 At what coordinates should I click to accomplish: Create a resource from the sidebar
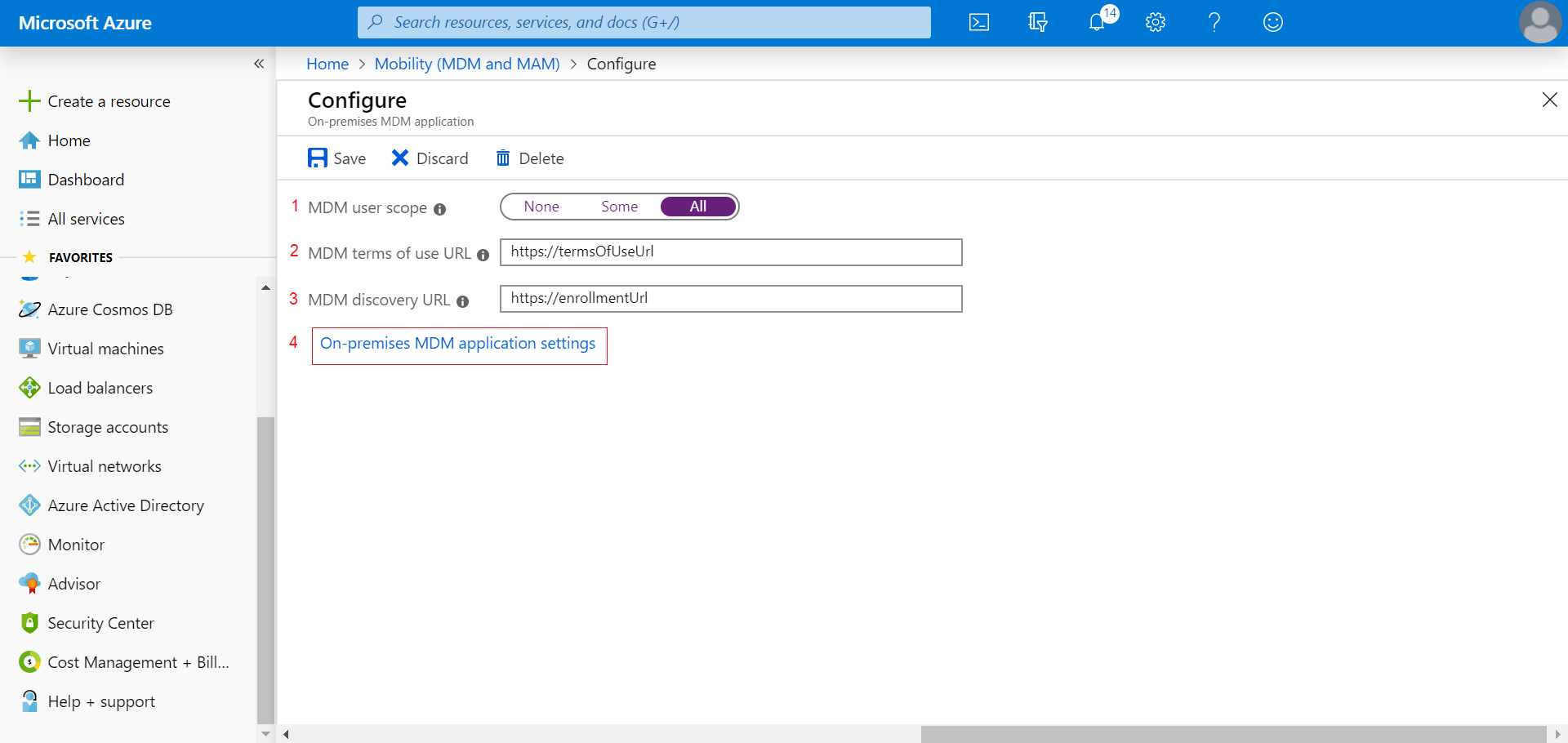109,100
